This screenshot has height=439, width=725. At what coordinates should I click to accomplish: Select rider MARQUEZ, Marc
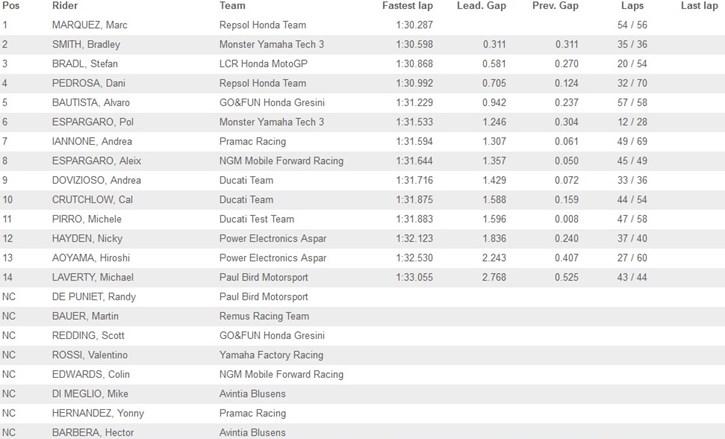point(90,25)
